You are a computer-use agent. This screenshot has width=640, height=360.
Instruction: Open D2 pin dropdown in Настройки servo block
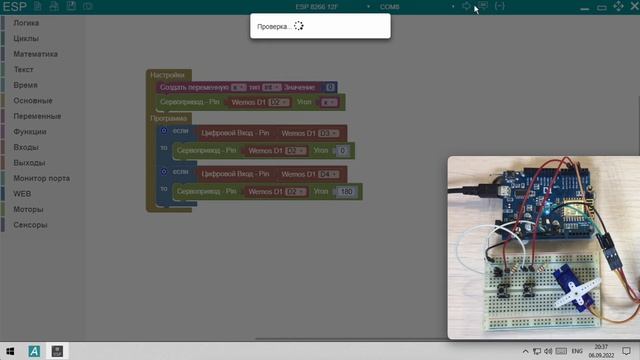point(279,102)
